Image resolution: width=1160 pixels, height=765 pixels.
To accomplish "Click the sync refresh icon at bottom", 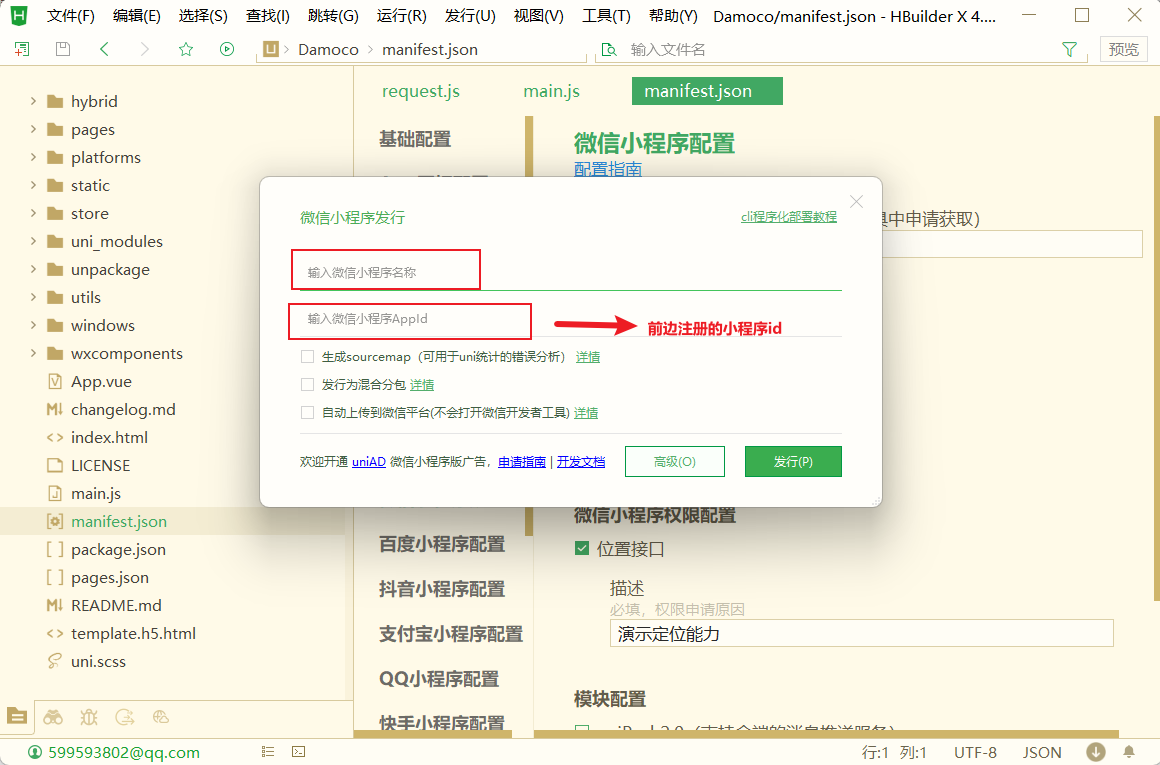I will pyautogui.click(x=125, y=717).
